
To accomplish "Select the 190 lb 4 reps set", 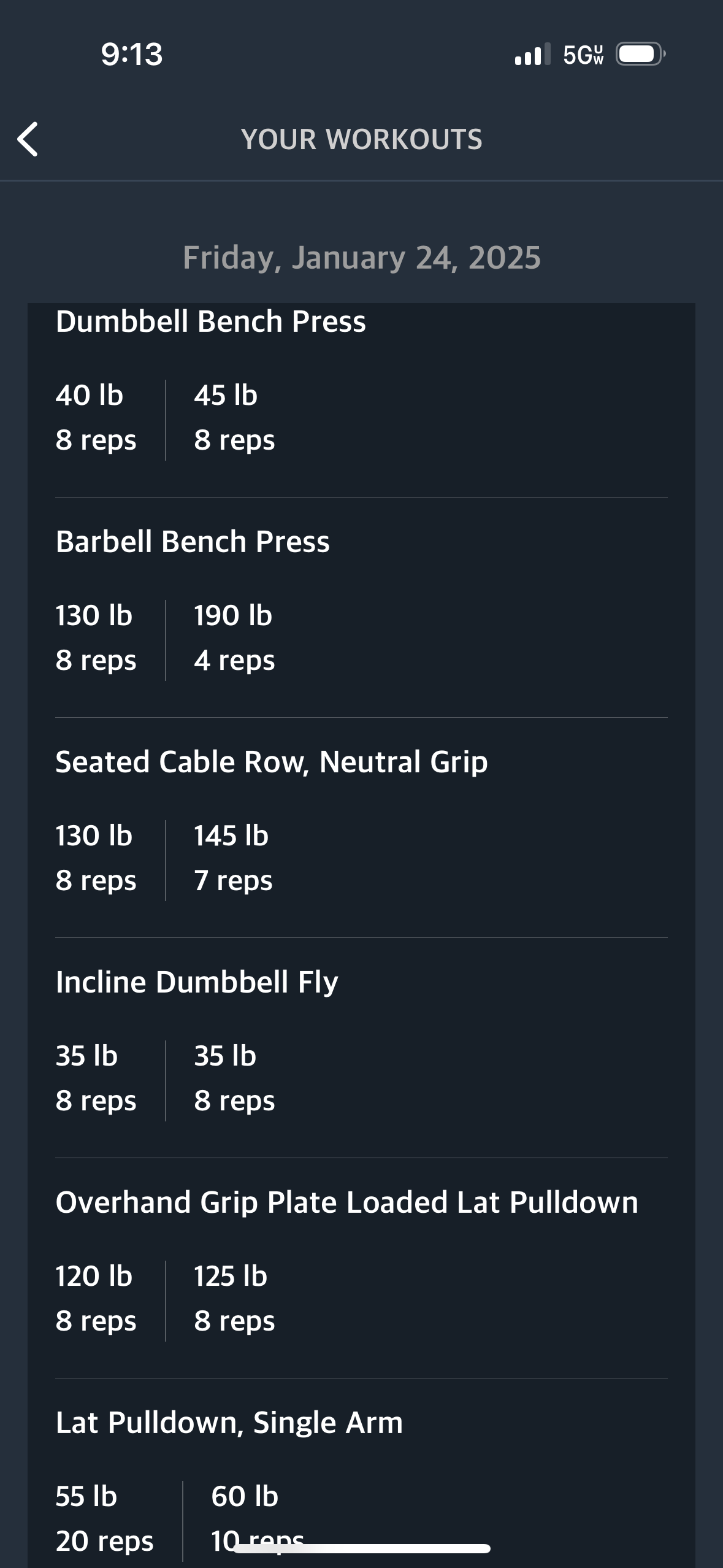I will (x=234, y=638).
